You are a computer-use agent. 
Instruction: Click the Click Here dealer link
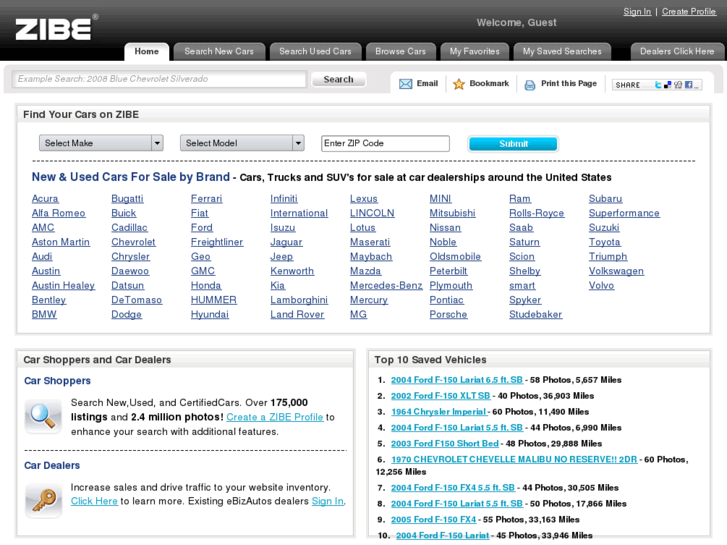94,501
